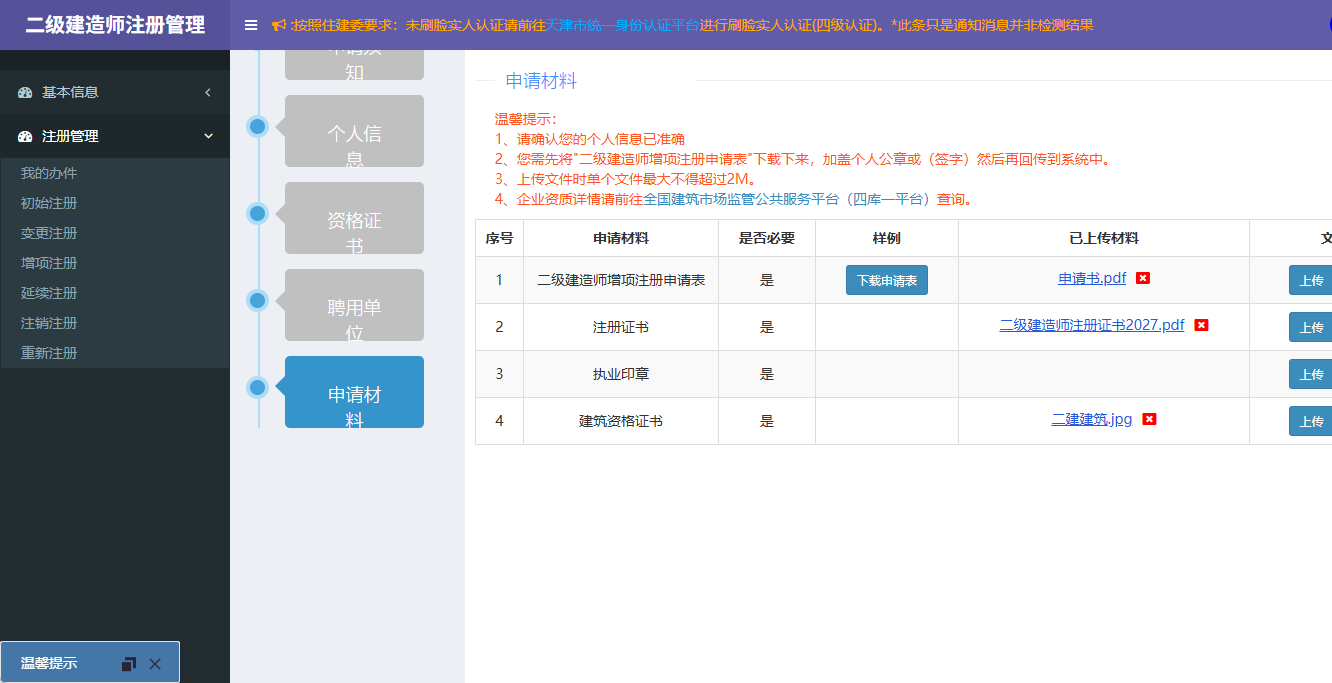Open 我的办件 in sidebar
This screenshot has height=683, width=1332.
(x=49, y=173)
